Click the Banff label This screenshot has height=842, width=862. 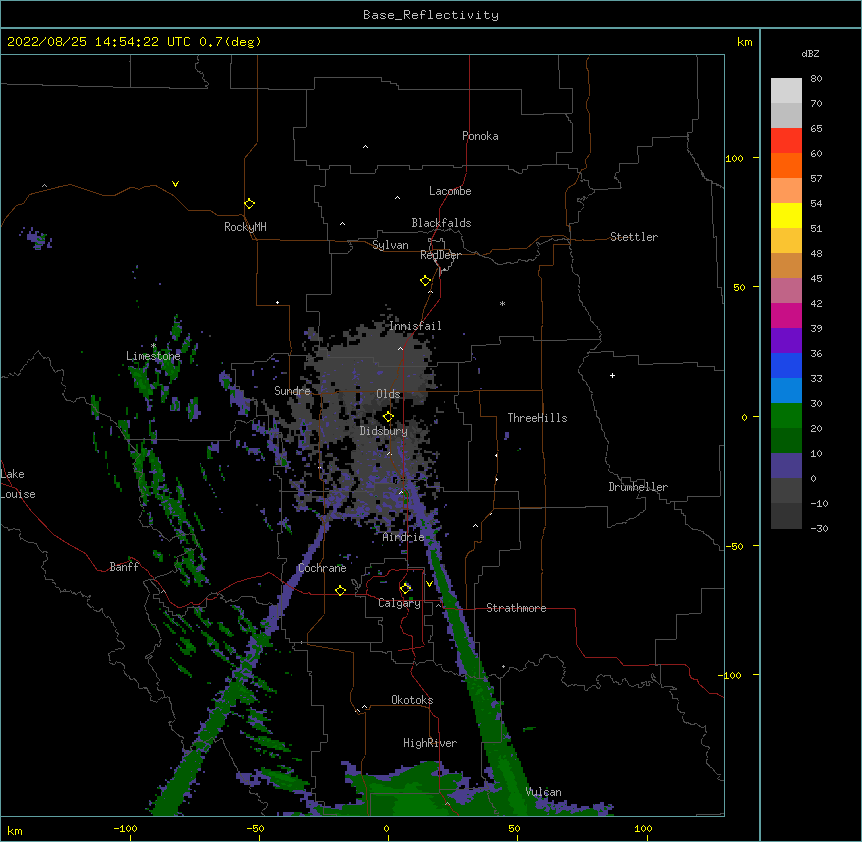click(124, 567)
